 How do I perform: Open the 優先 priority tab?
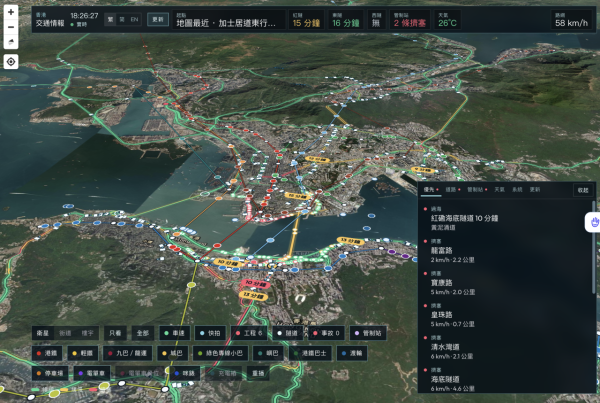(430, 189)
